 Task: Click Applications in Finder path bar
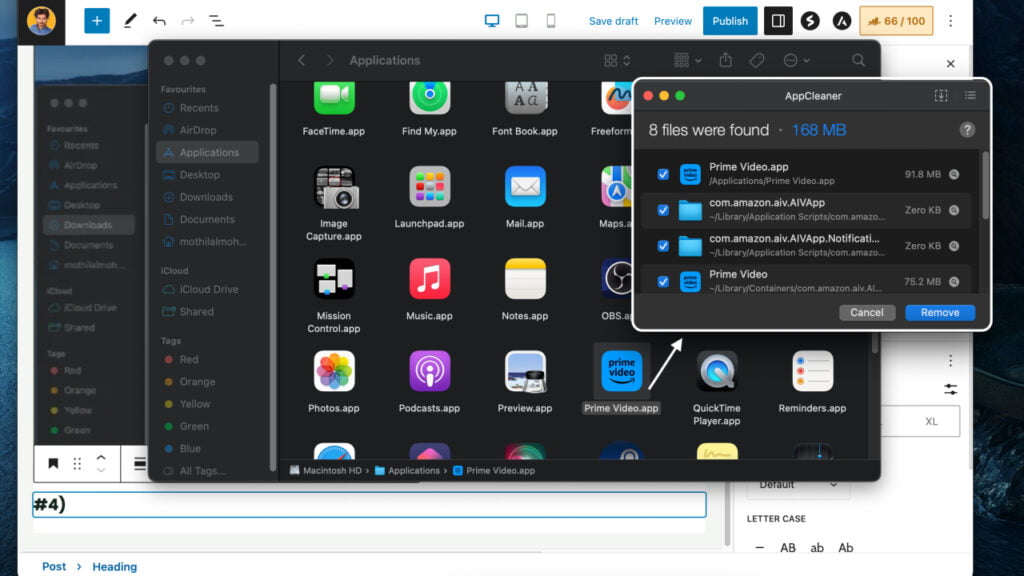tap(408, 470)
